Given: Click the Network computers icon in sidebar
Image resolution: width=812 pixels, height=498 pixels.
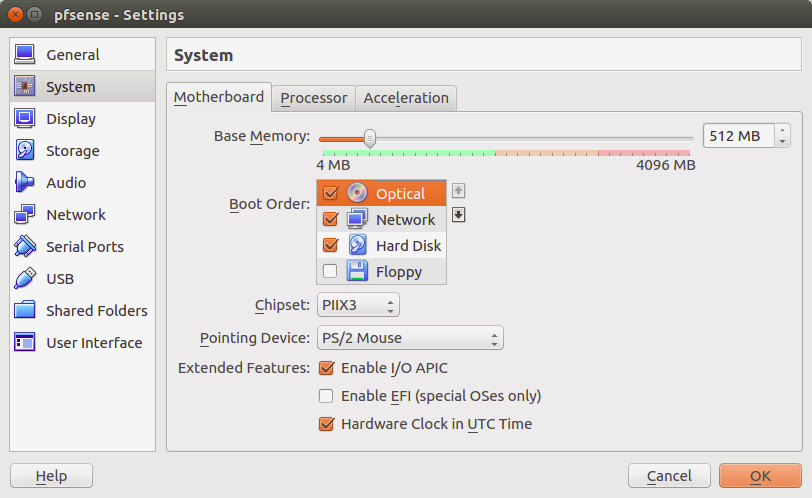Looking at the screenshot, I should point(24,214).
